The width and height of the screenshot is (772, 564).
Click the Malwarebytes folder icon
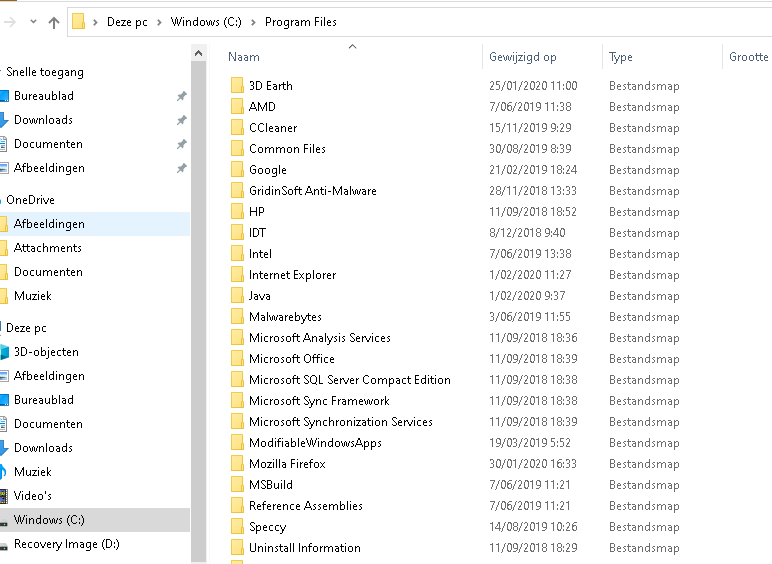(x=237, y=317)
